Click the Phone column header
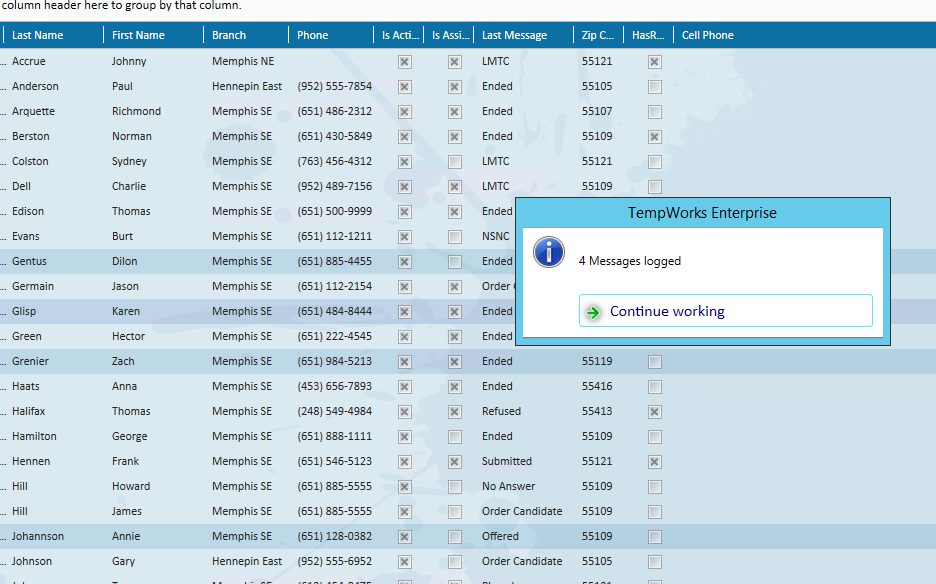 [x=312, y=35]
